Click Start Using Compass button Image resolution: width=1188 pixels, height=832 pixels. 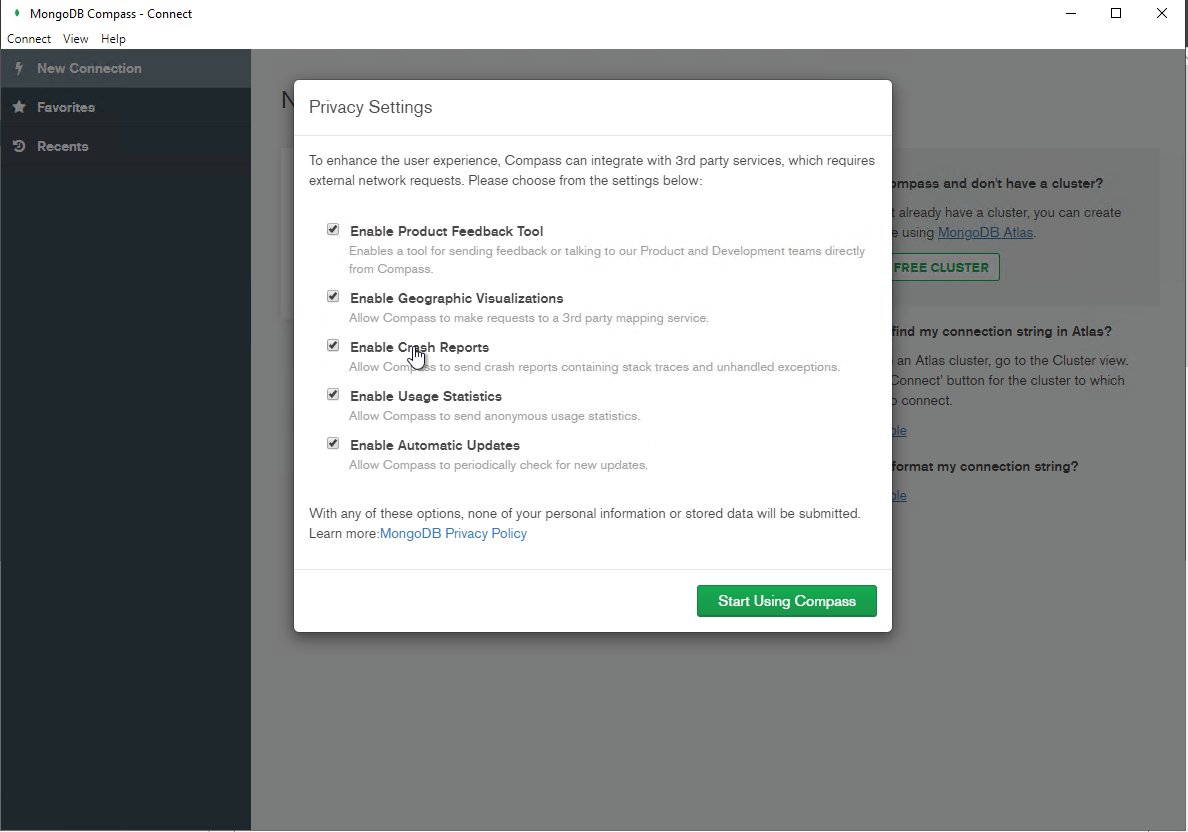786,601
